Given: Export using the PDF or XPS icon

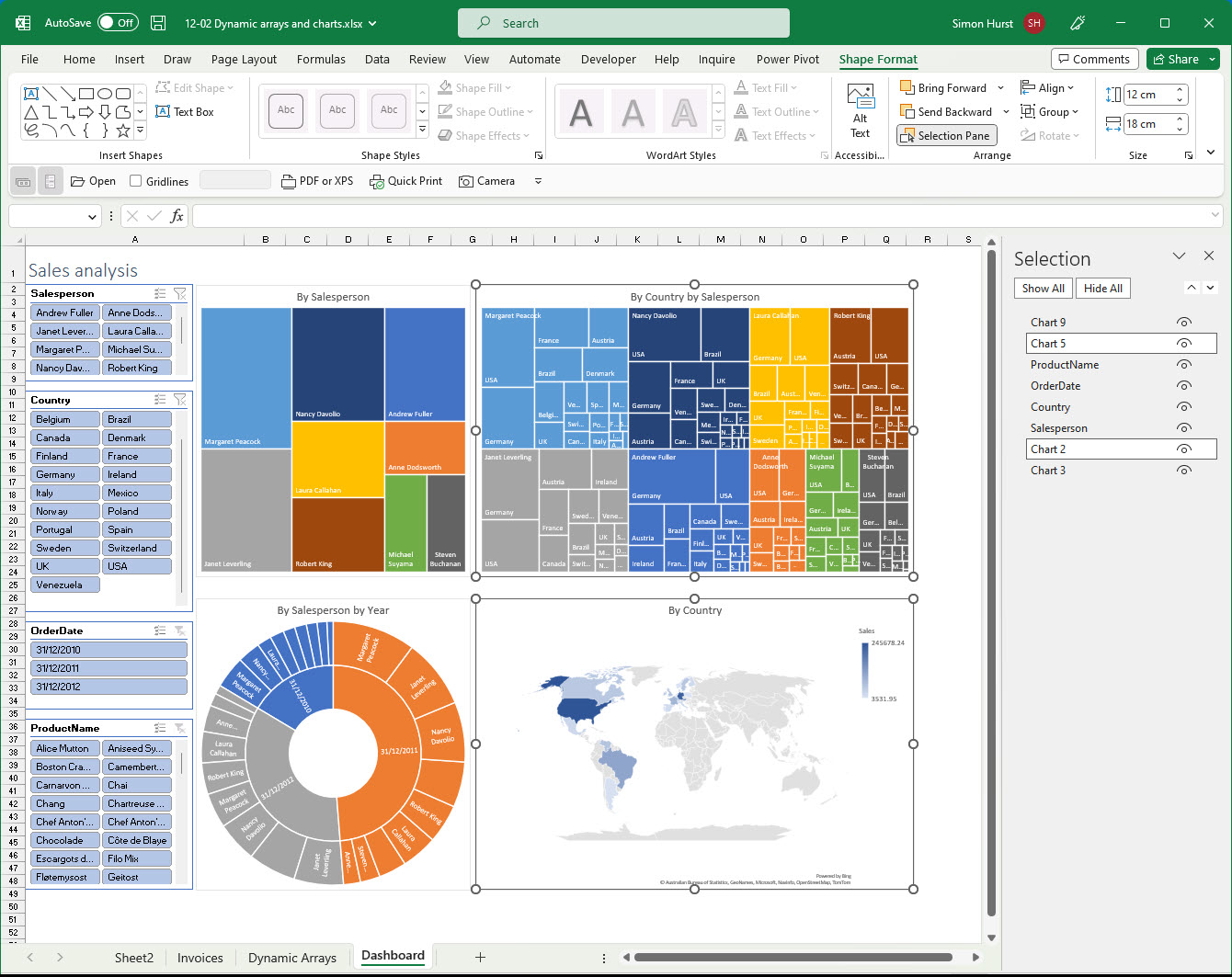Looking at the screenshot, I should tap(289, 182).
